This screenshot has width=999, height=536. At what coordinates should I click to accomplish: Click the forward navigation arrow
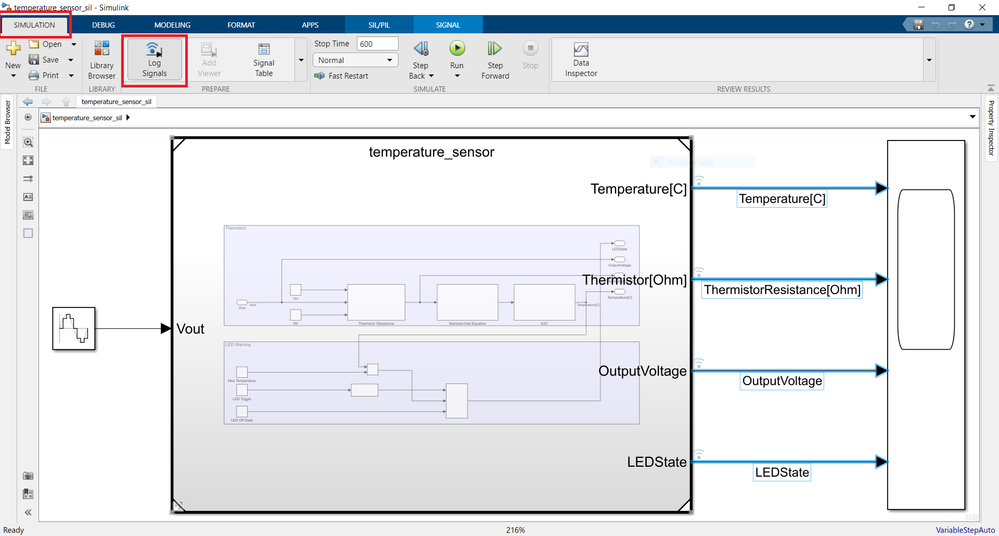47,101
